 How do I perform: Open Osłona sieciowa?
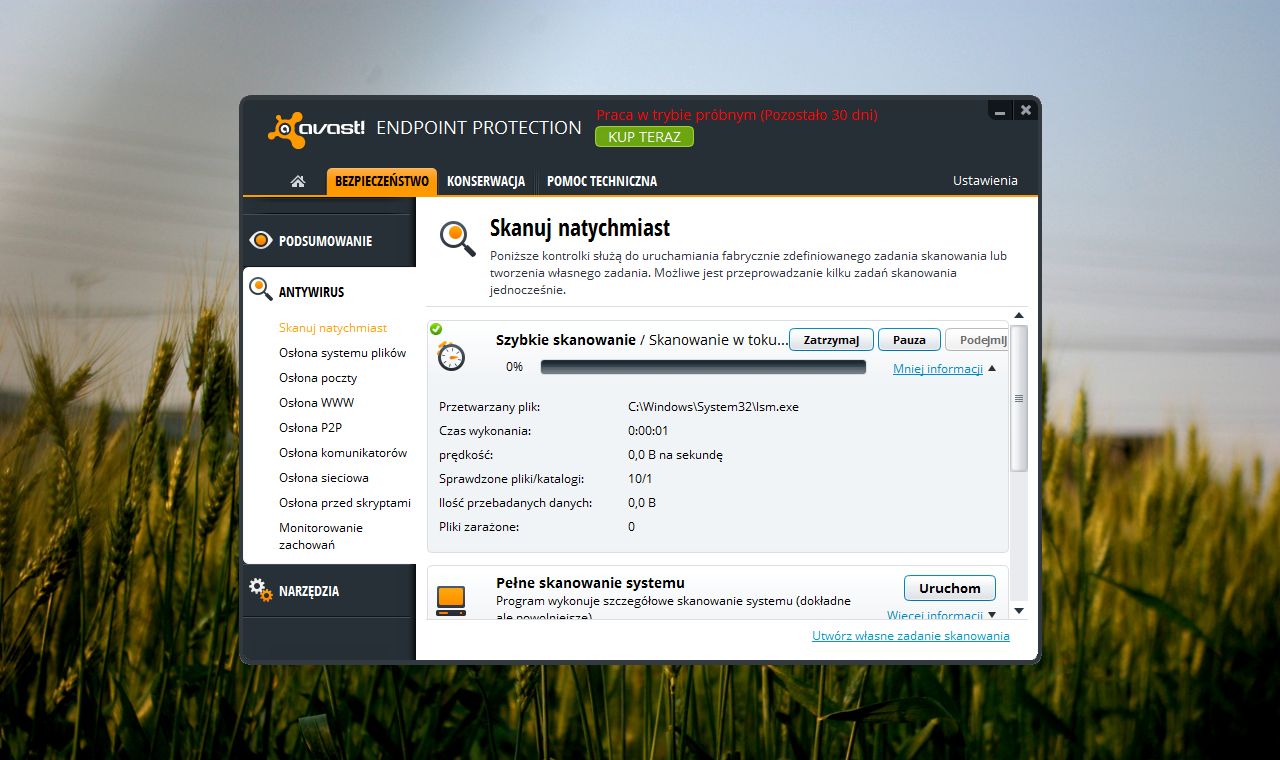pyautogui.click(x=324, y=478)
